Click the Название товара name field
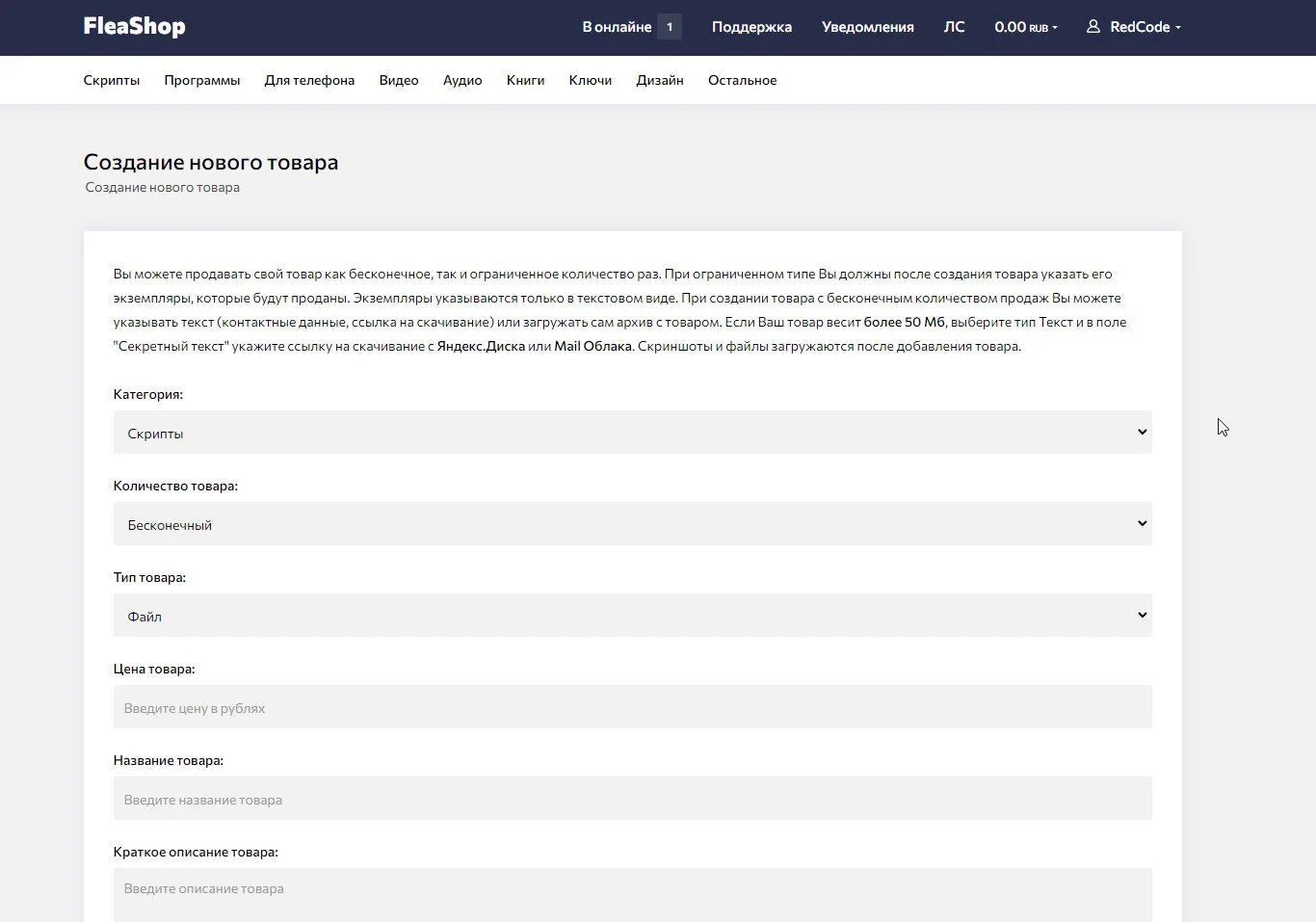 point(632,799)
